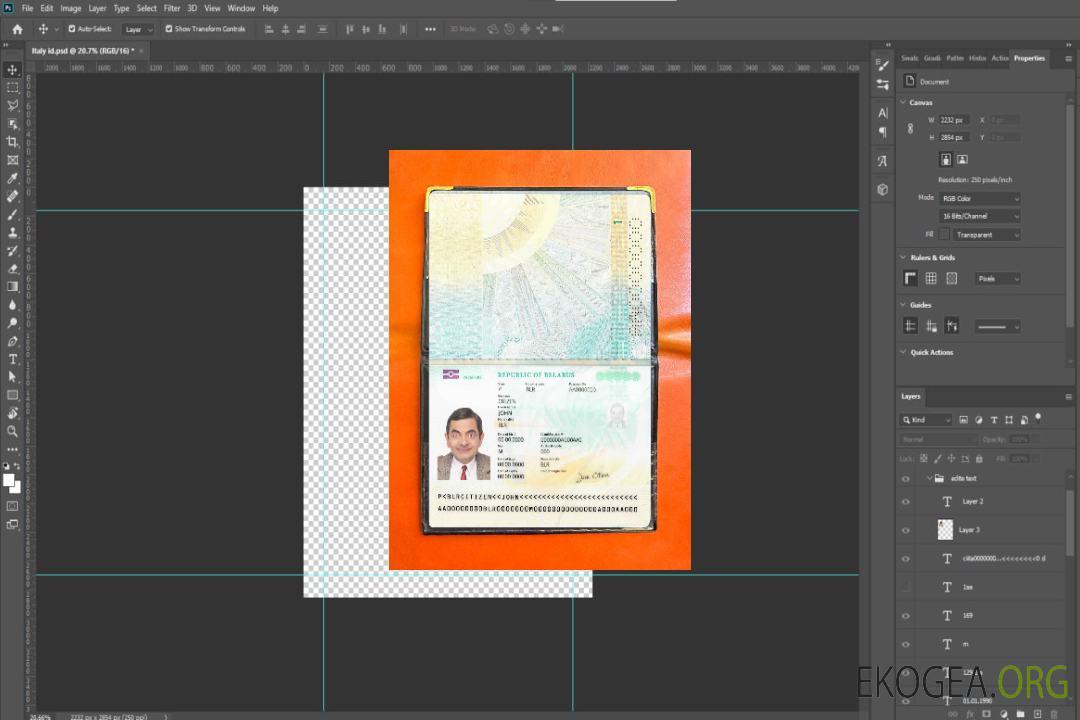Collapse the 'edite text' layer group
Screen dimensions: 1080x720
[929, 478]
